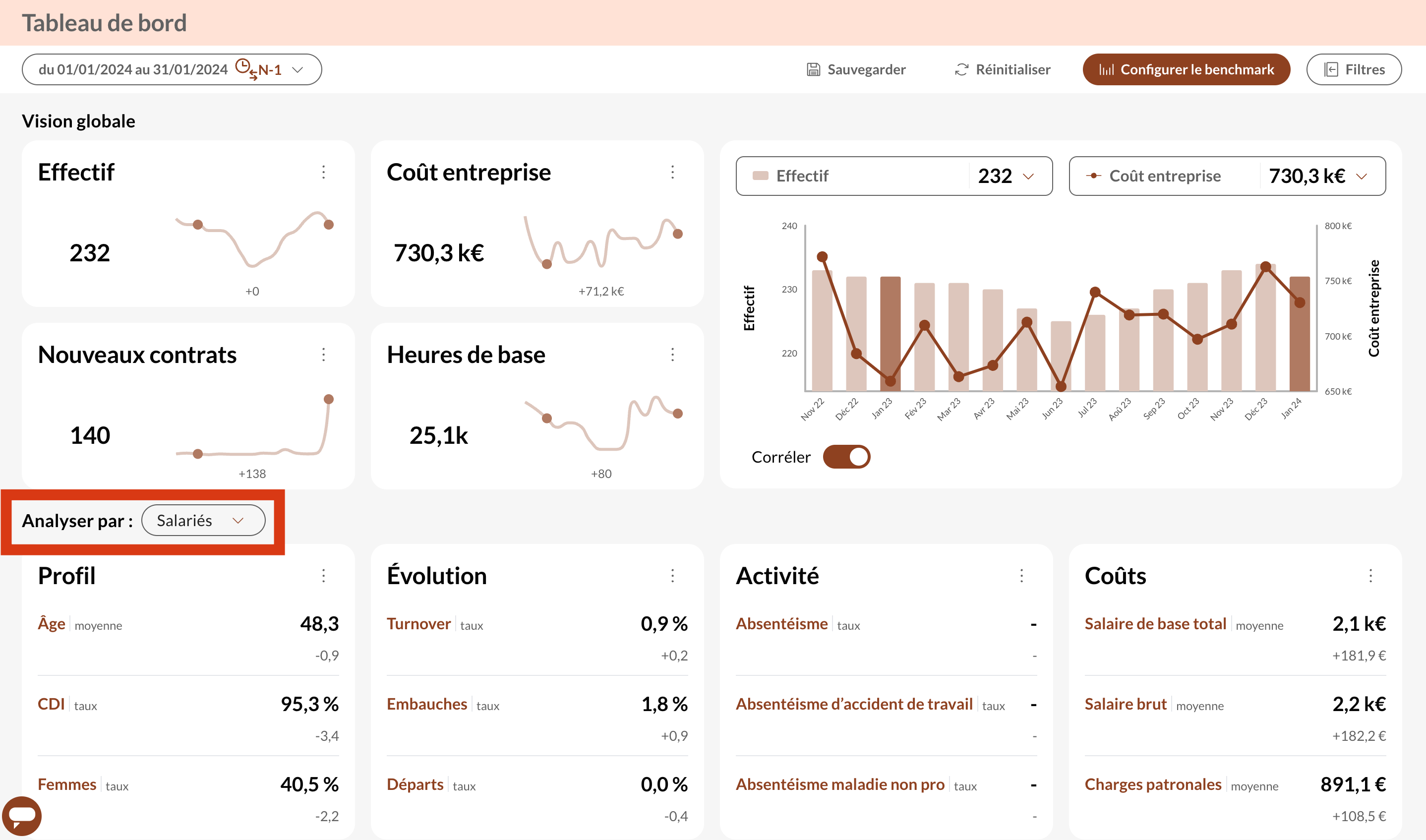Screen dimensions: 1426x840
Task: Click the Filtres panel icon
Action: 1331,69
